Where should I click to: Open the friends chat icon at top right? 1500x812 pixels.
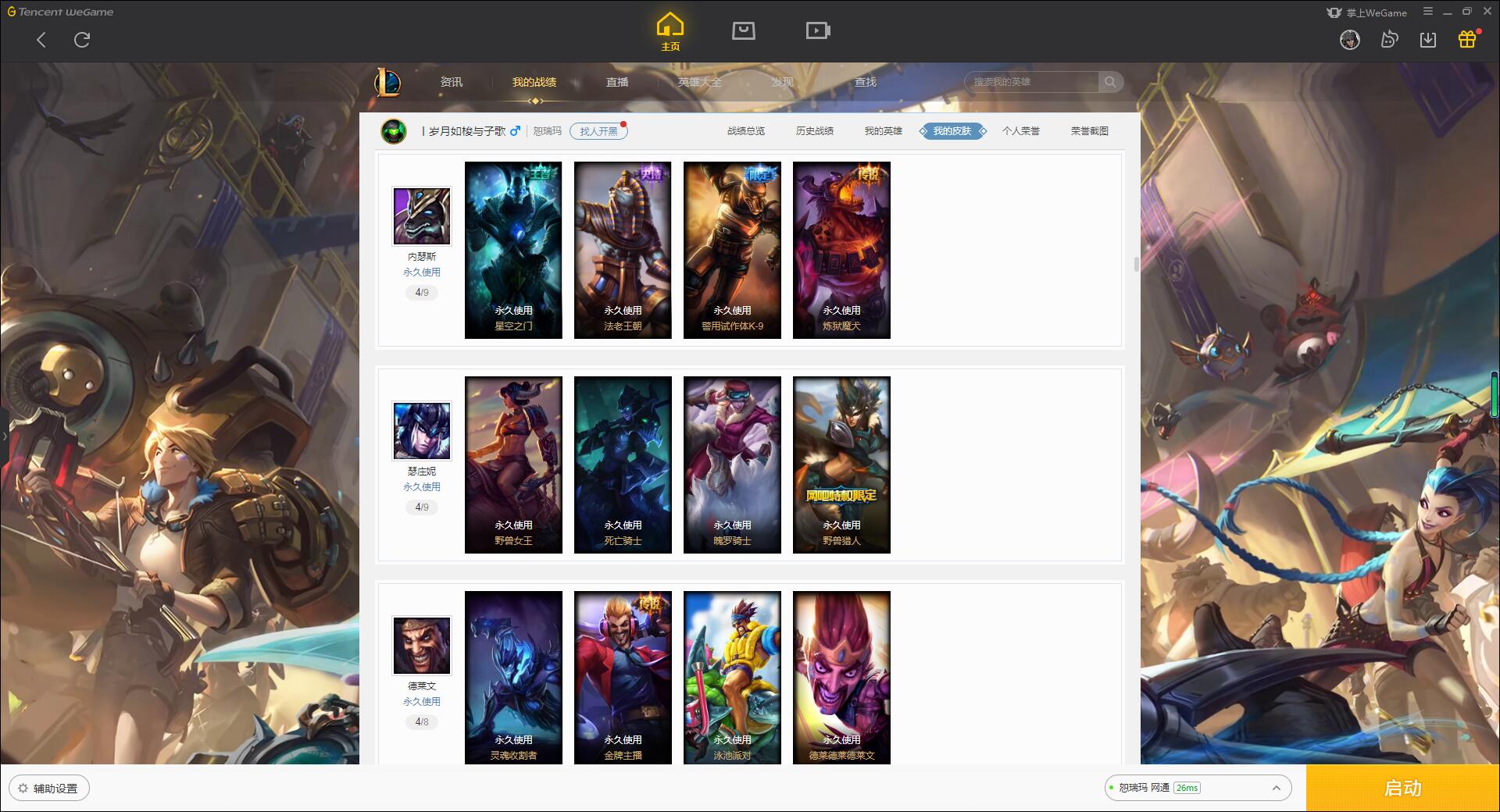click(x=1389, y=39)
